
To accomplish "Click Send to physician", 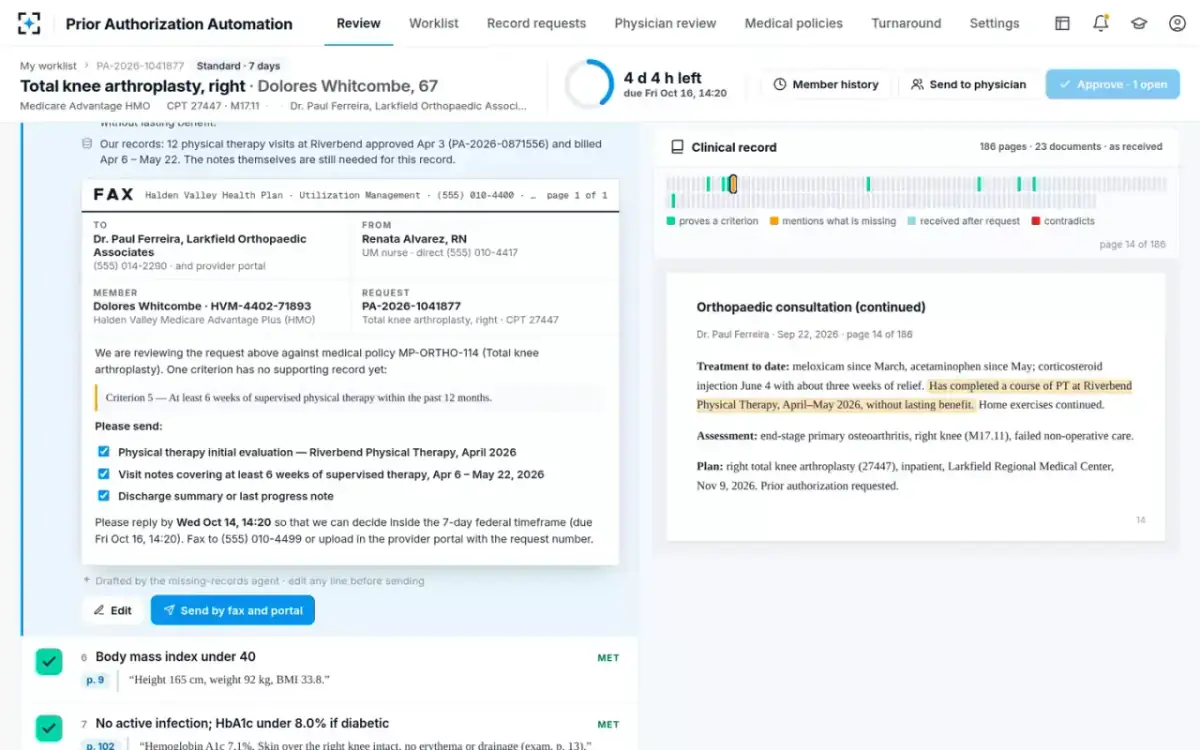I will 968,84.
